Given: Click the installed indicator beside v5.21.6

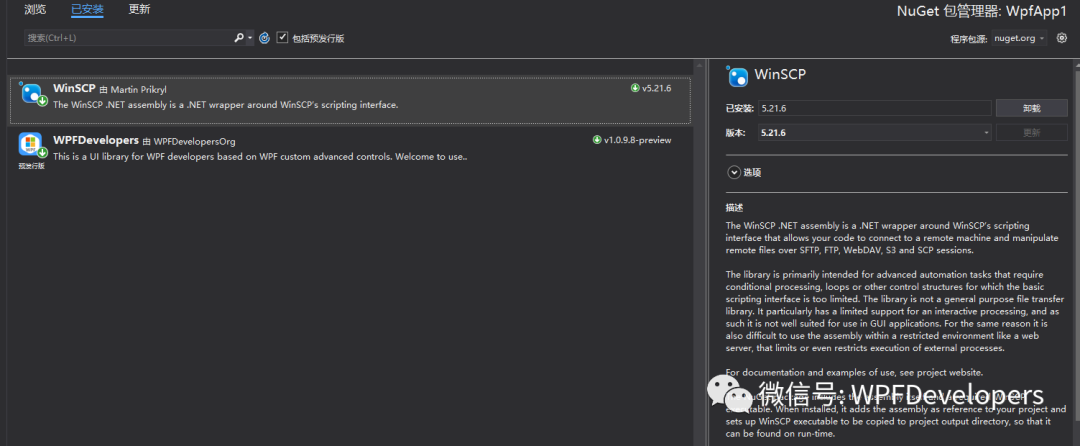Looking at the screenshot, I should (x=635, y=88).
